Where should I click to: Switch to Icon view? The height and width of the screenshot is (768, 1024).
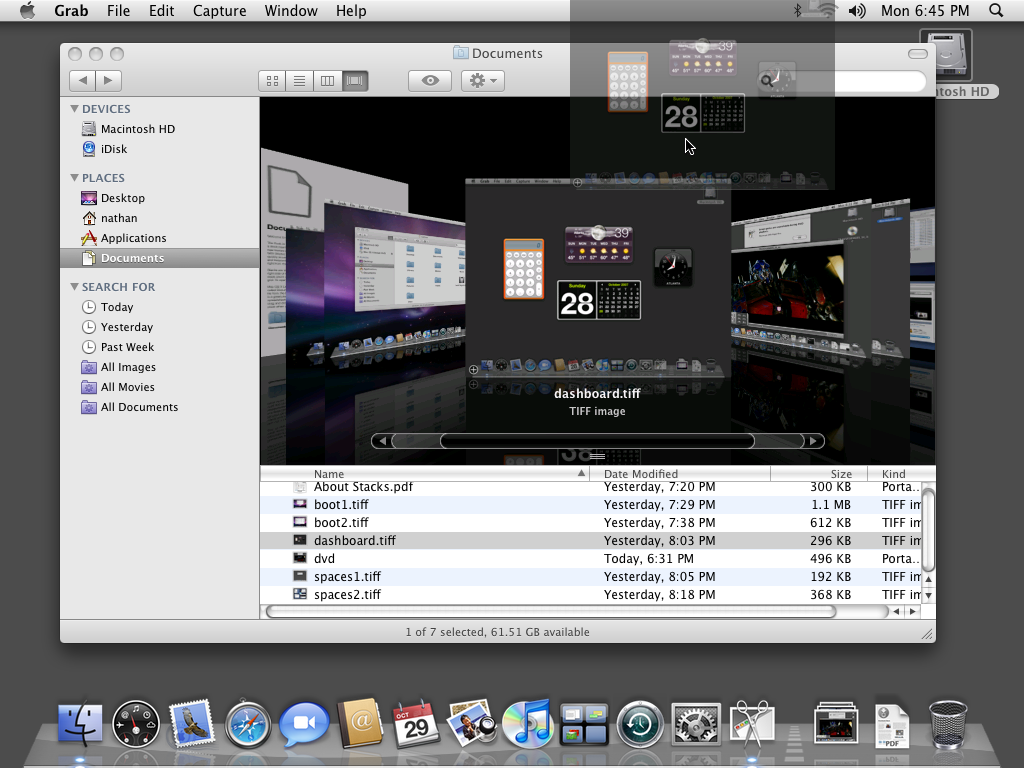click(271, 80)
